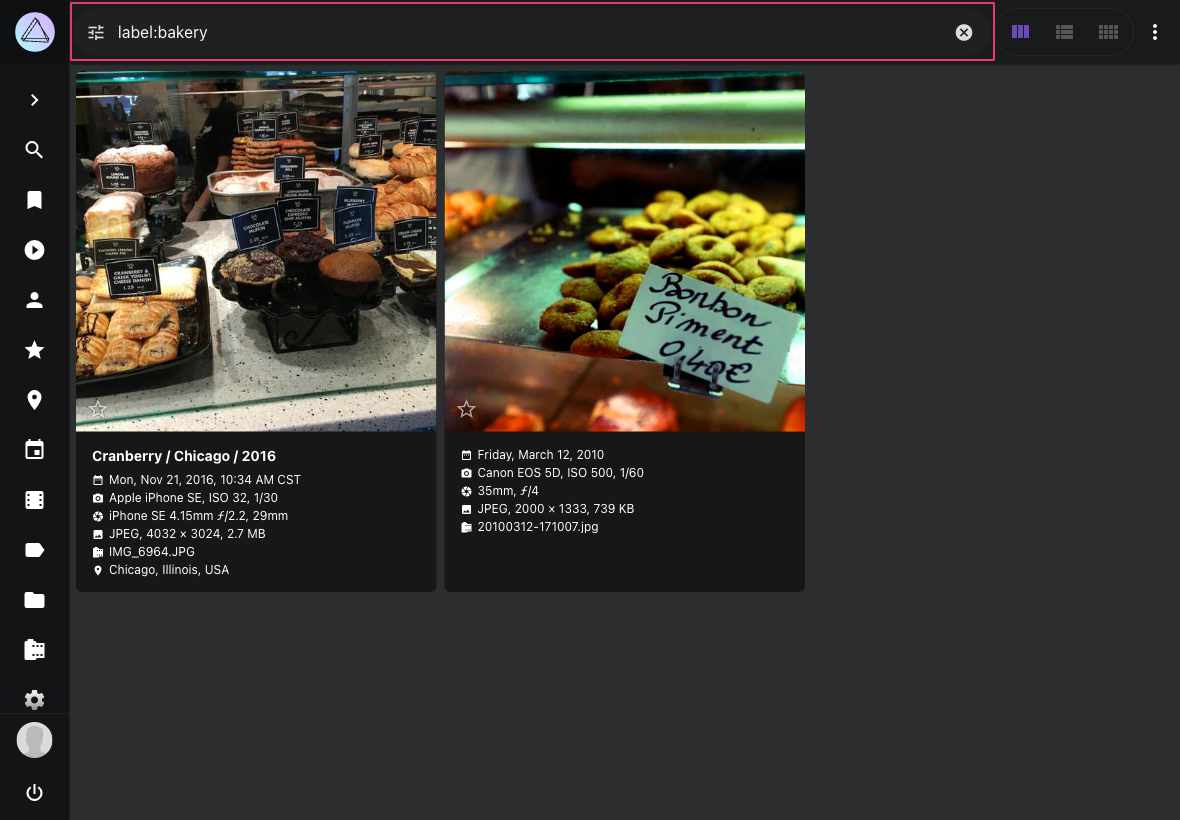Open the Search section in the sidebar

pos(35,150)
